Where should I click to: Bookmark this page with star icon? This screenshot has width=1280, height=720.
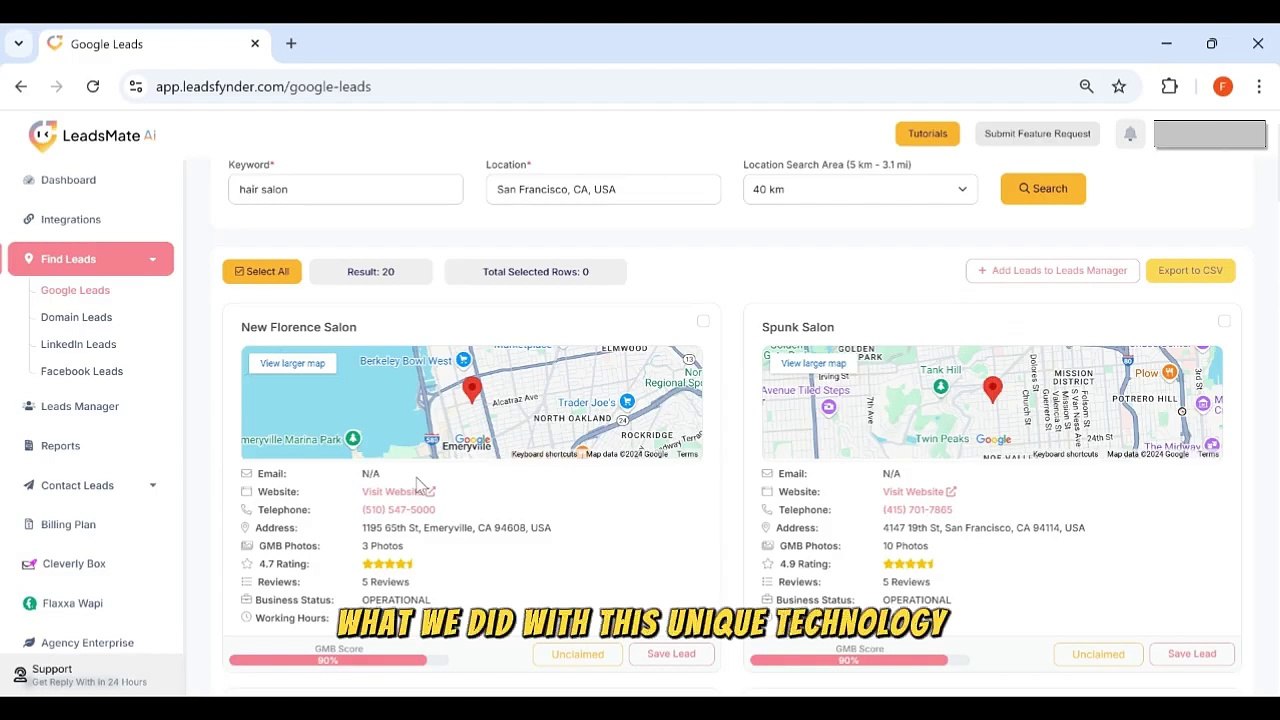pyautogui.click(x=1119, y=87)
